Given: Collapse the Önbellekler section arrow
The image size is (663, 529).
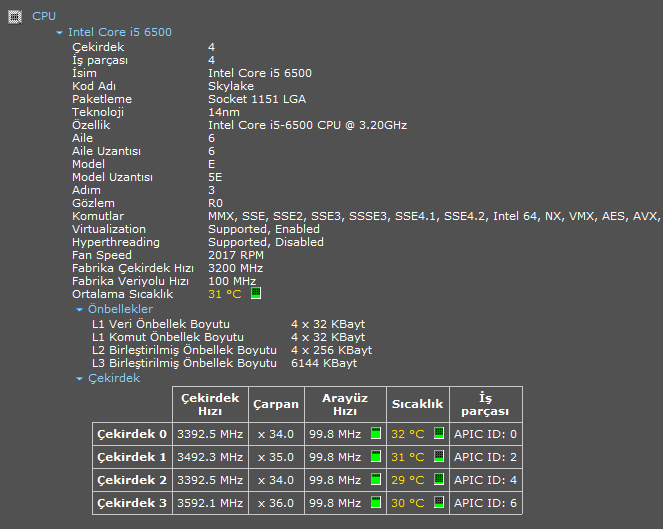Looking at the screenshot, I should (80, 310).
